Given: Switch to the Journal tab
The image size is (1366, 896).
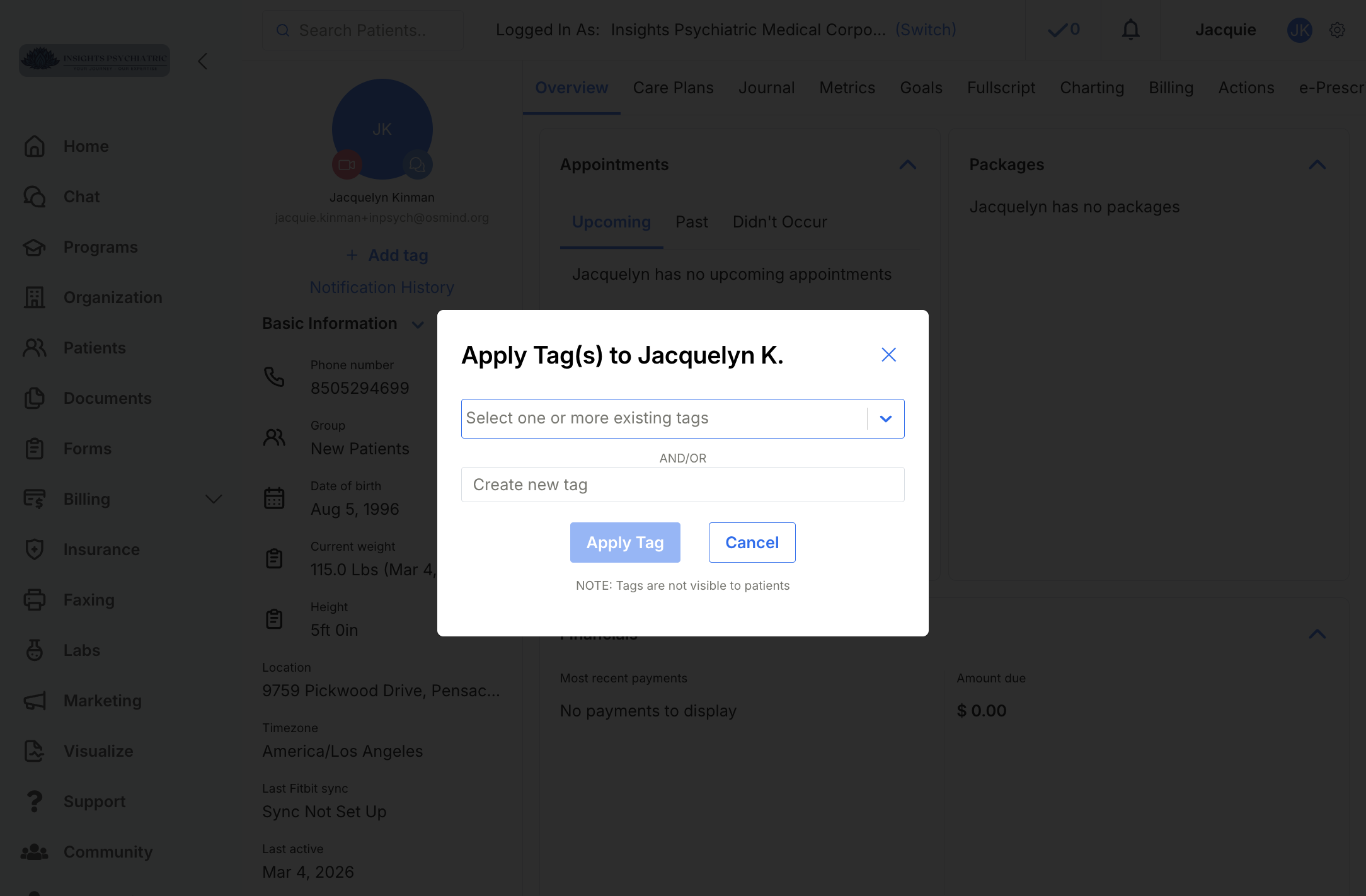Looking at the screenshot, I should [766, 88].
